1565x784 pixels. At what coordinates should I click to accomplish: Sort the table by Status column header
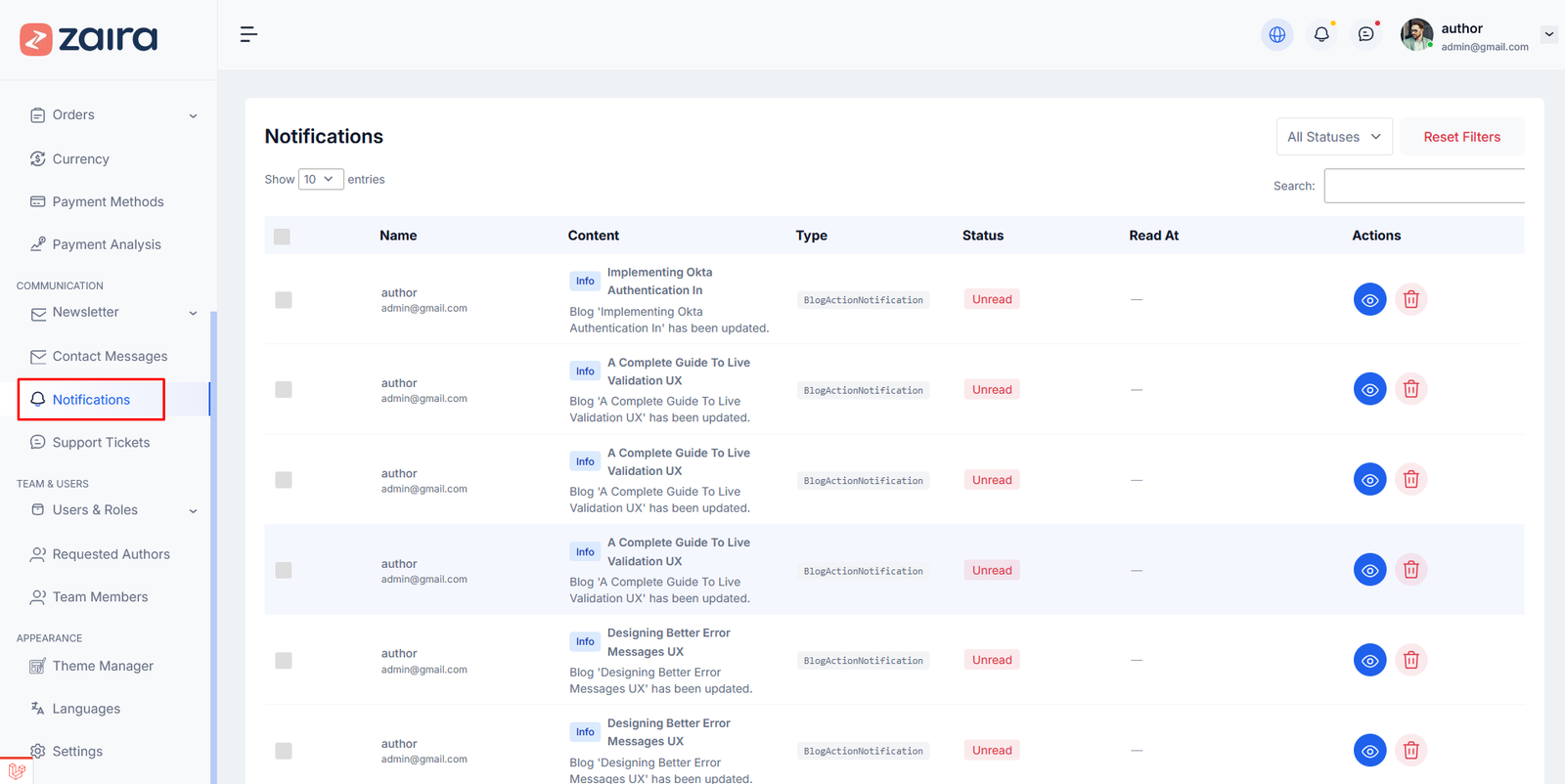(983, 236)
